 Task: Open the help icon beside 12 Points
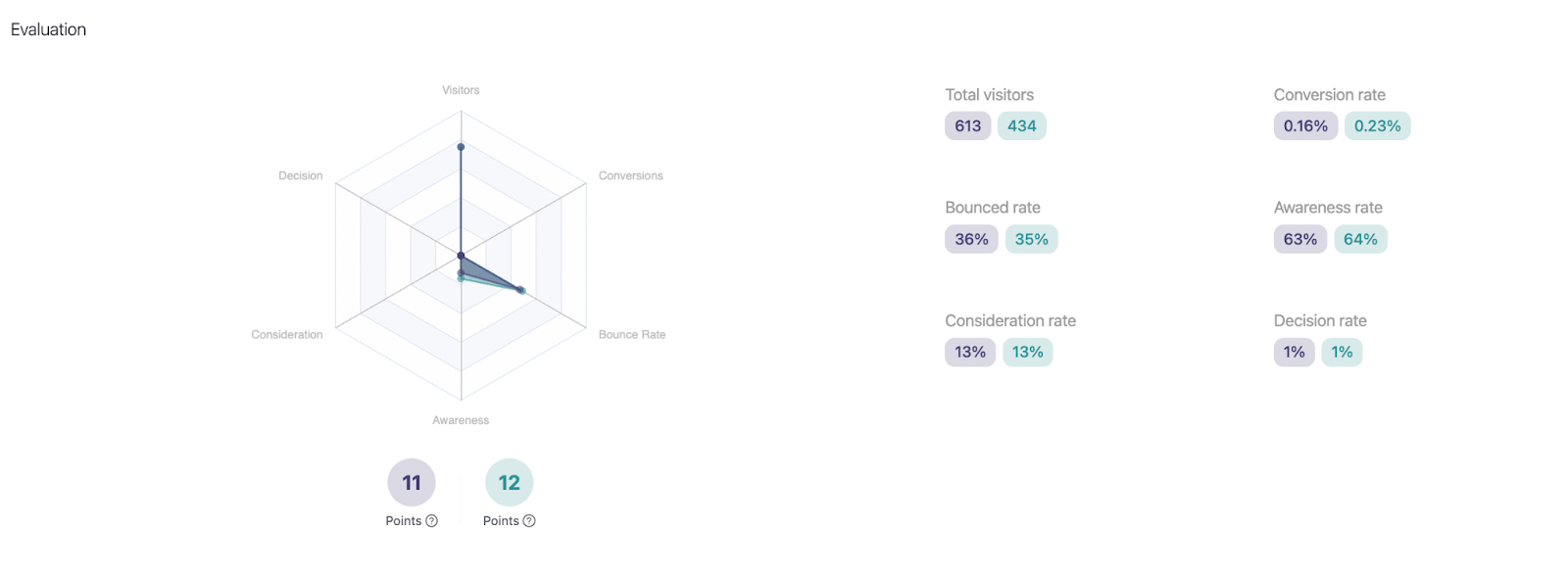coord(528,520)
